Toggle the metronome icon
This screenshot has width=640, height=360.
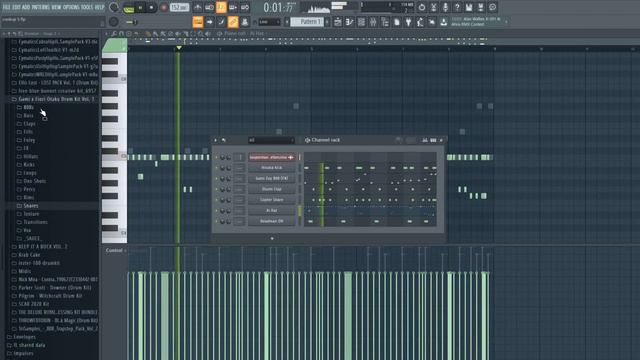tap(198, 7)
